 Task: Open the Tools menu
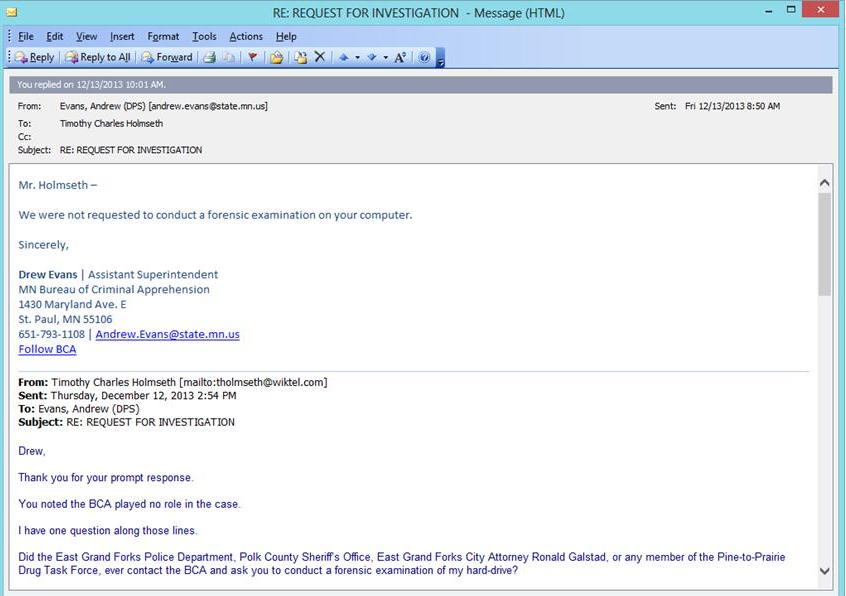(x=204, y=36)
